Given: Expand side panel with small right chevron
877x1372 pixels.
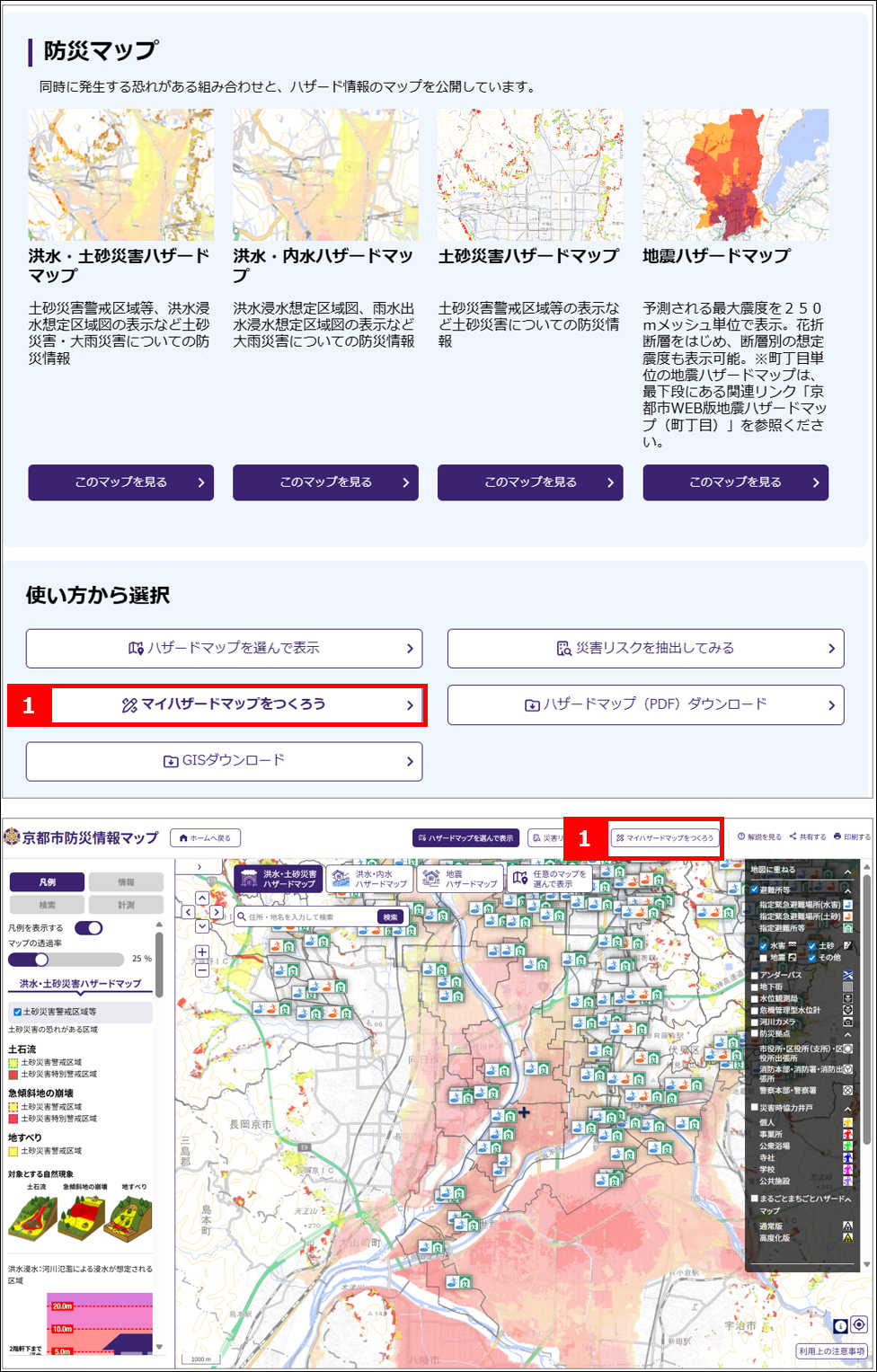Looking at the screenshot, I should [199, 867].
